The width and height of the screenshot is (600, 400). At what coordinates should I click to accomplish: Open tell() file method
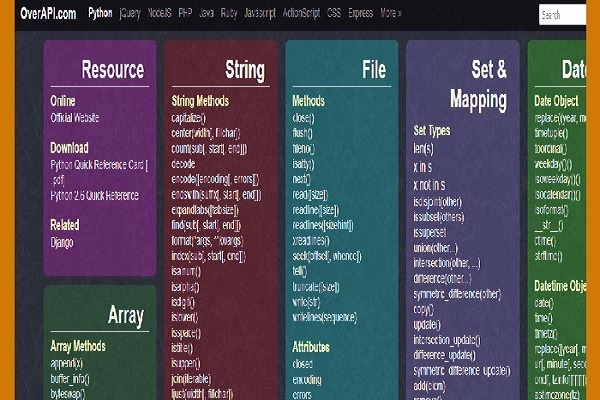[x=300, y=271]
